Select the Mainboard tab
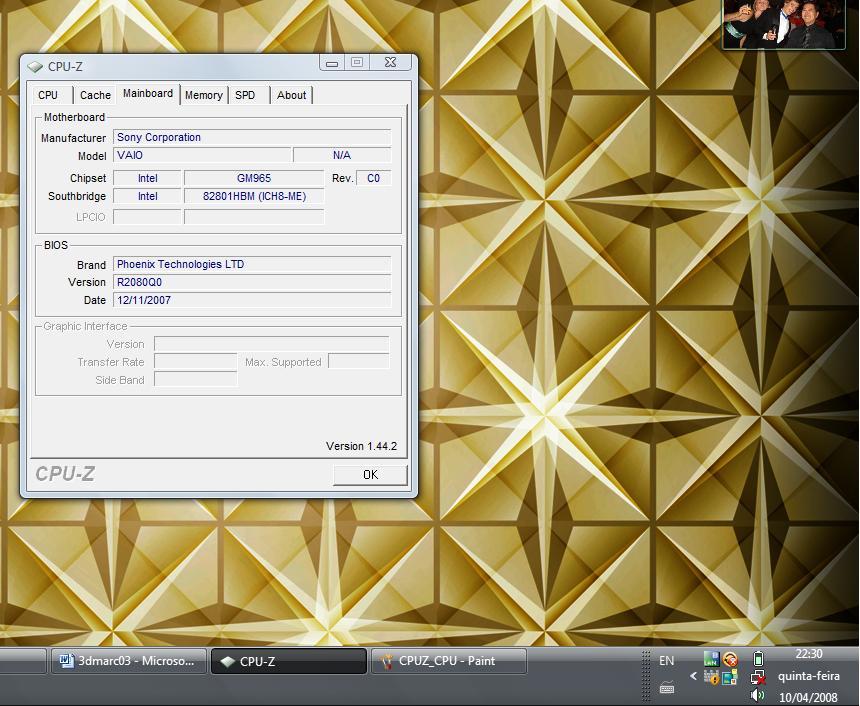 tap(148, 93)
